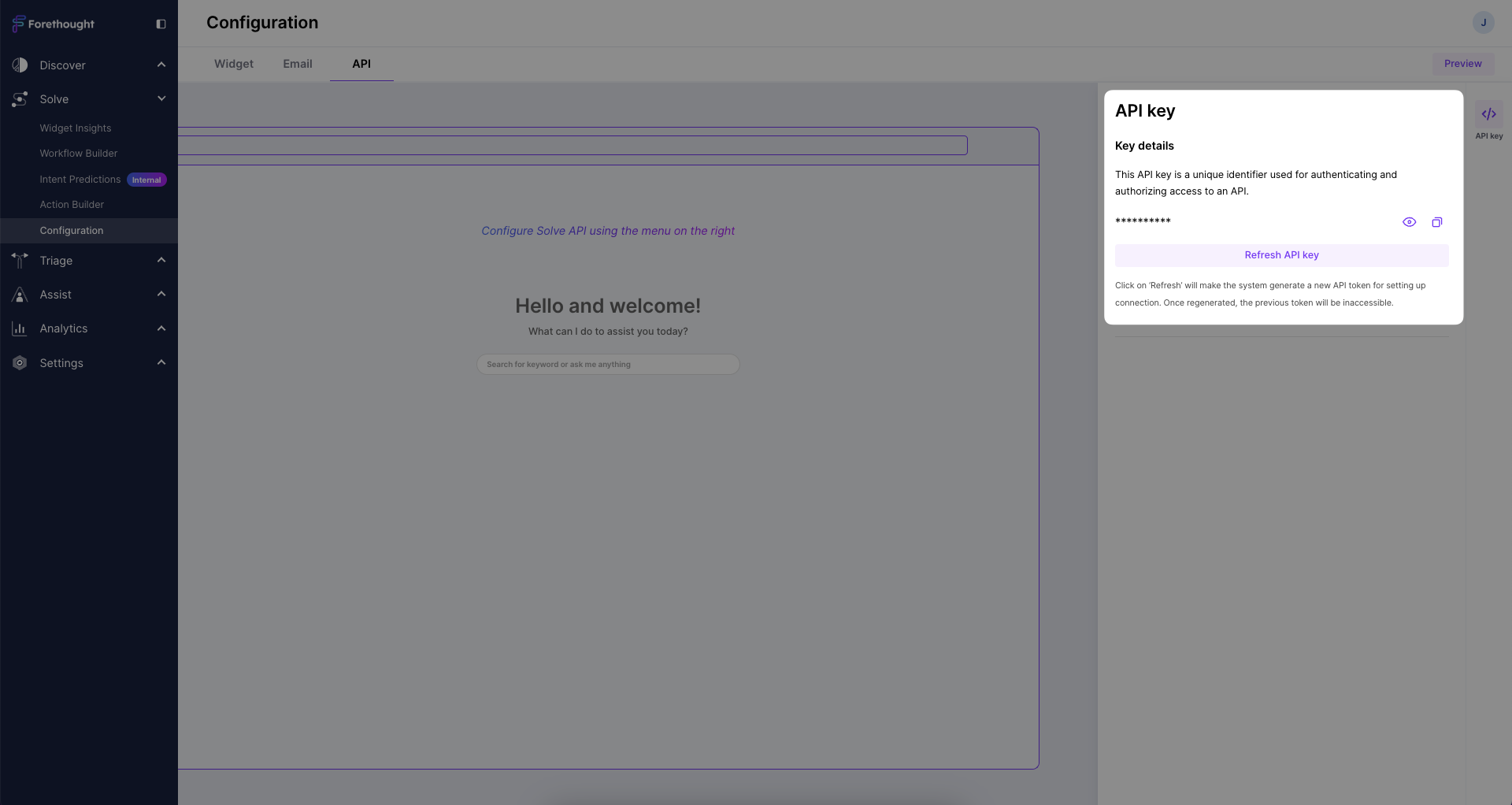1512x805 pixels.
Task: Switch to the Widget tab
Action: click(x=234, y=64)
